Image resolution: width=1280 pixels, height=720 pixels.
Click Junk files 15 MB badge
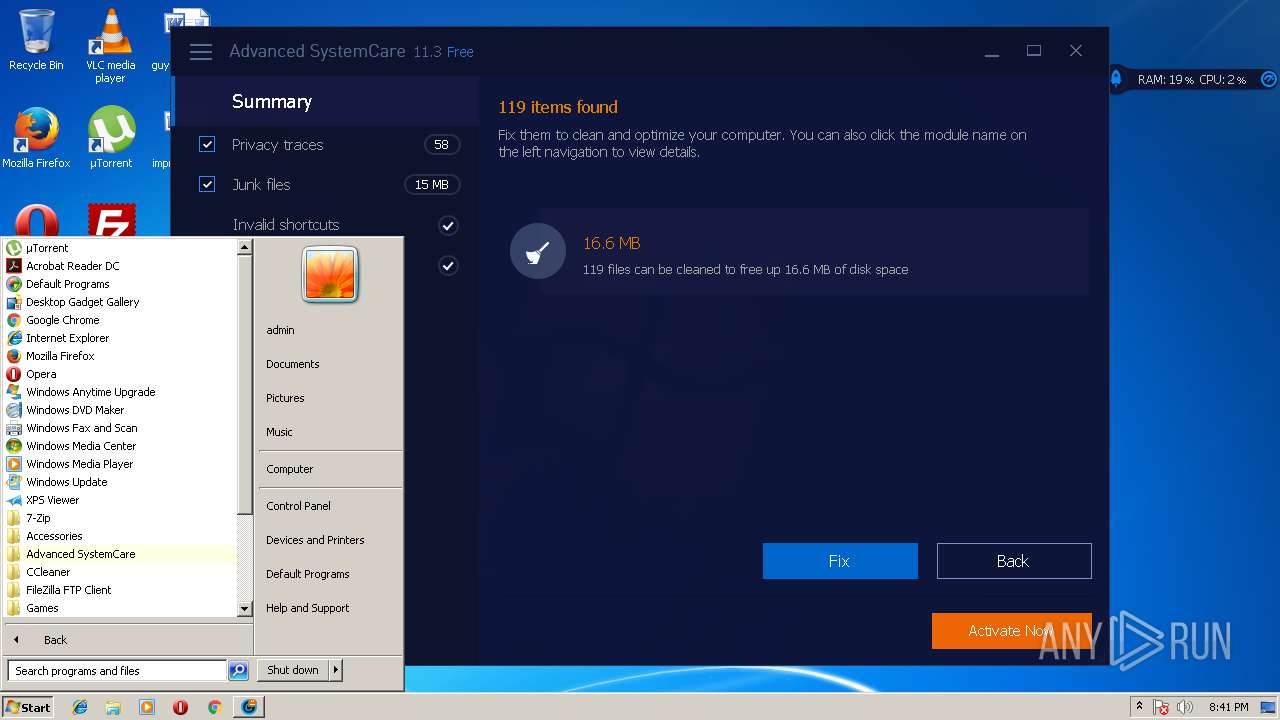(432, 184)
